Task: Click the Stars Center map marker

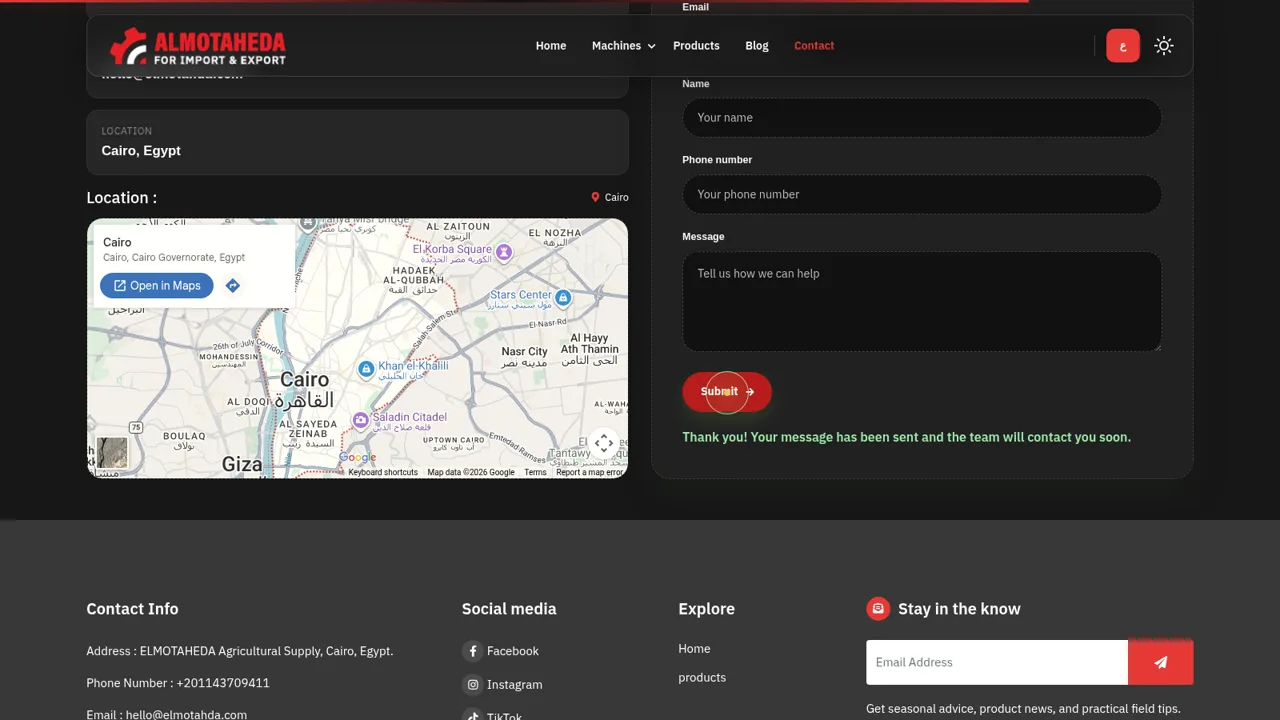Action: pos(563,298)
